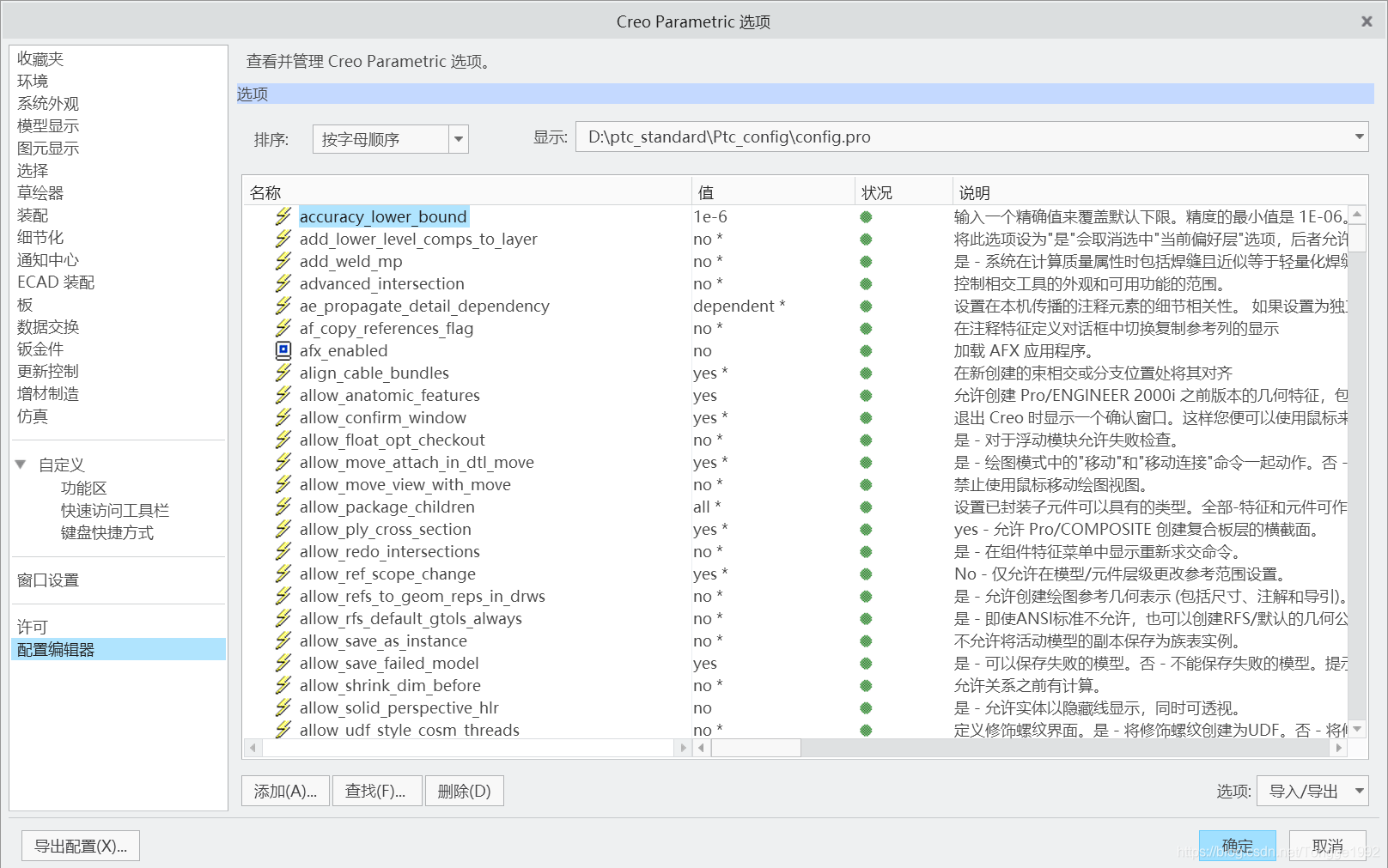
Task: Collapse the 自定义 tree section
Action: click(x=21, y=464)
